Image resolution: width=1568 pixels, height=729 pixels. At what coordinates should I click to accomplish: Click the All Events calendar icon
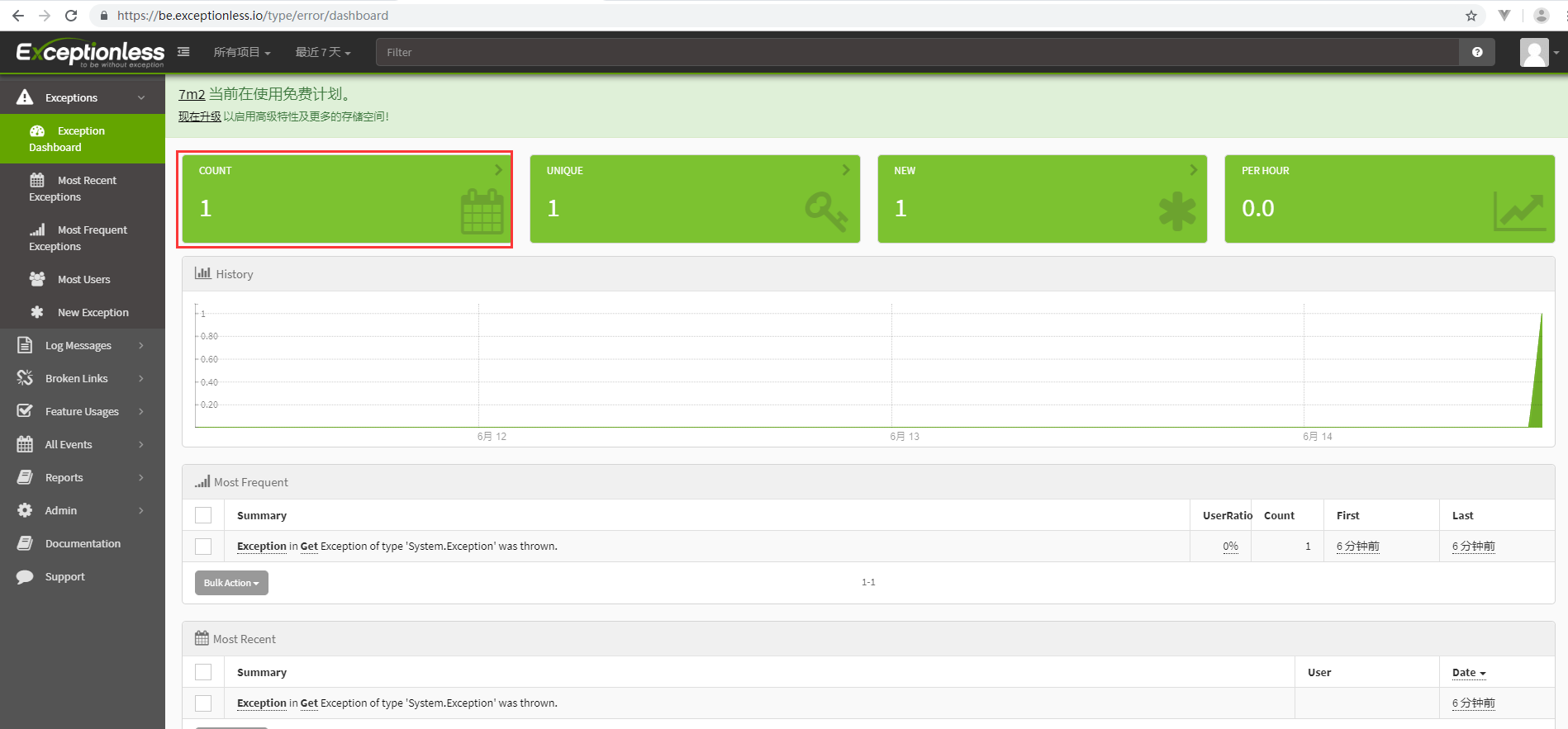(25, 444)
